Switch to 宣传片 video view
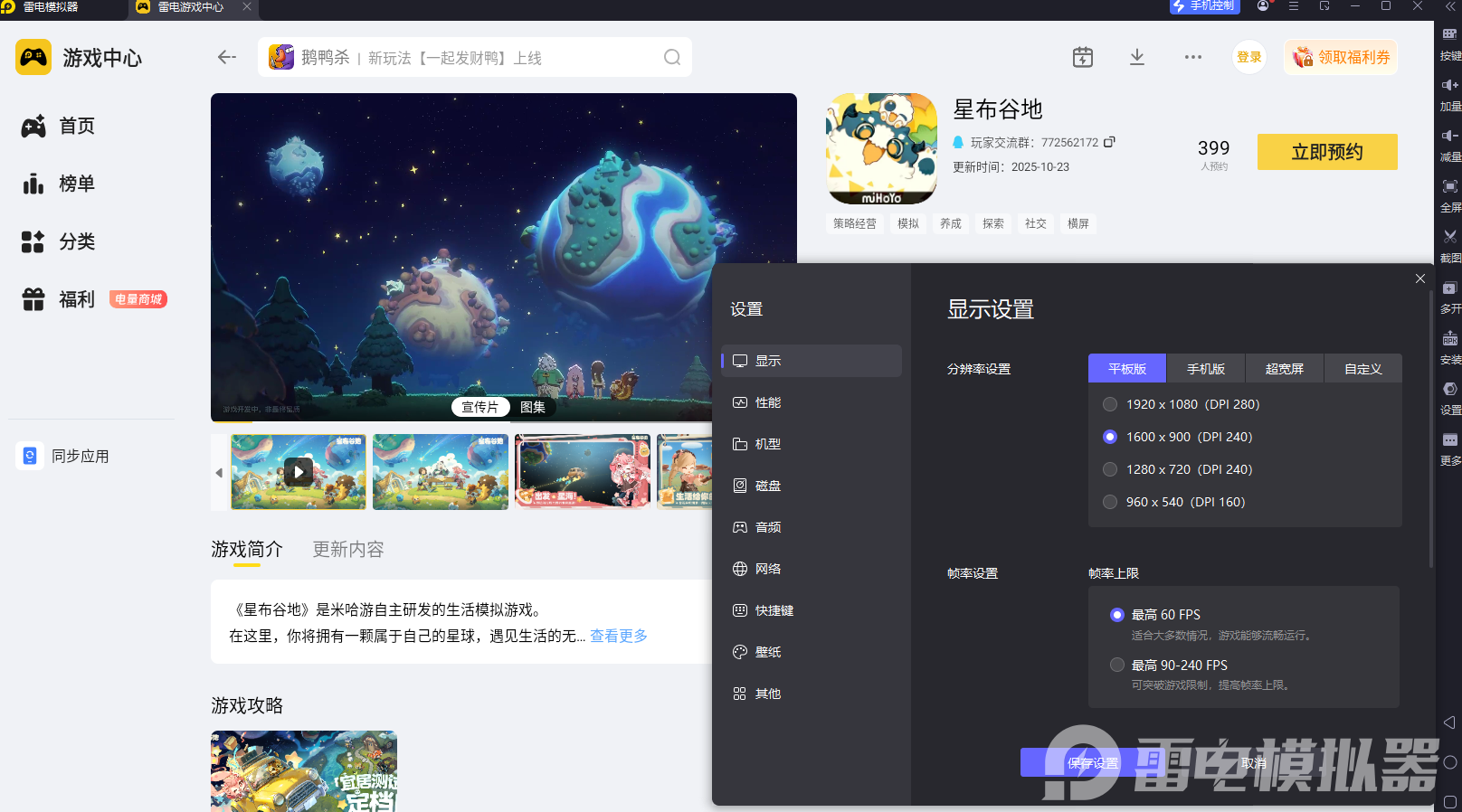1462x812 pixels. [480, 407]
